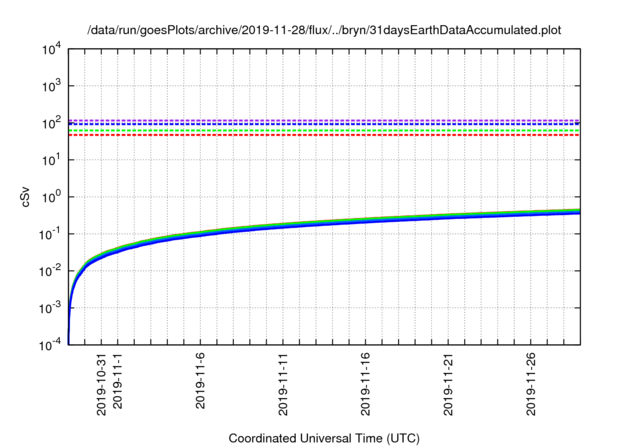Click the 10^0 y-axis tick label
Screen dimensions: 640x448
click(x=51, y=197)
